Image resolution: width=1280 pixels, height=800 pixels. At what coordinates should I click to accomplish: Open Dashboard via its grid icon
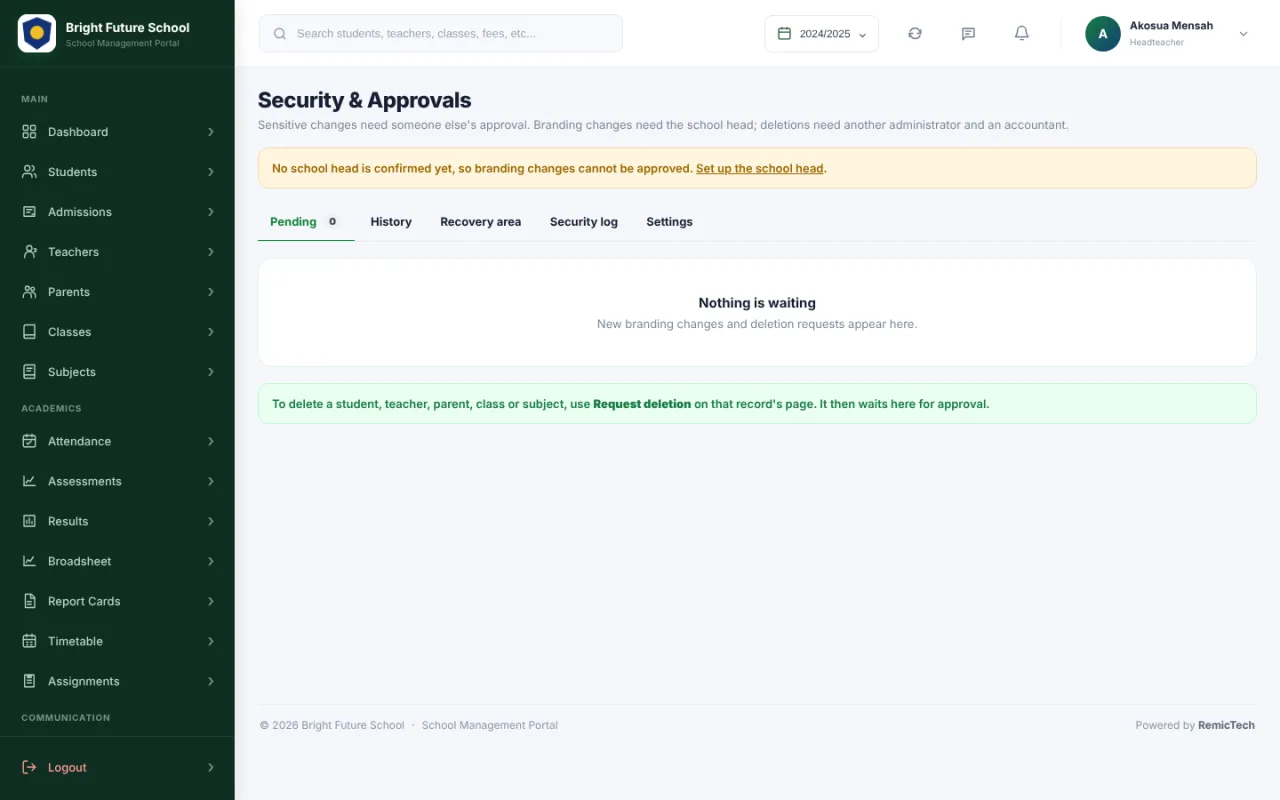(x=29, y=132)
